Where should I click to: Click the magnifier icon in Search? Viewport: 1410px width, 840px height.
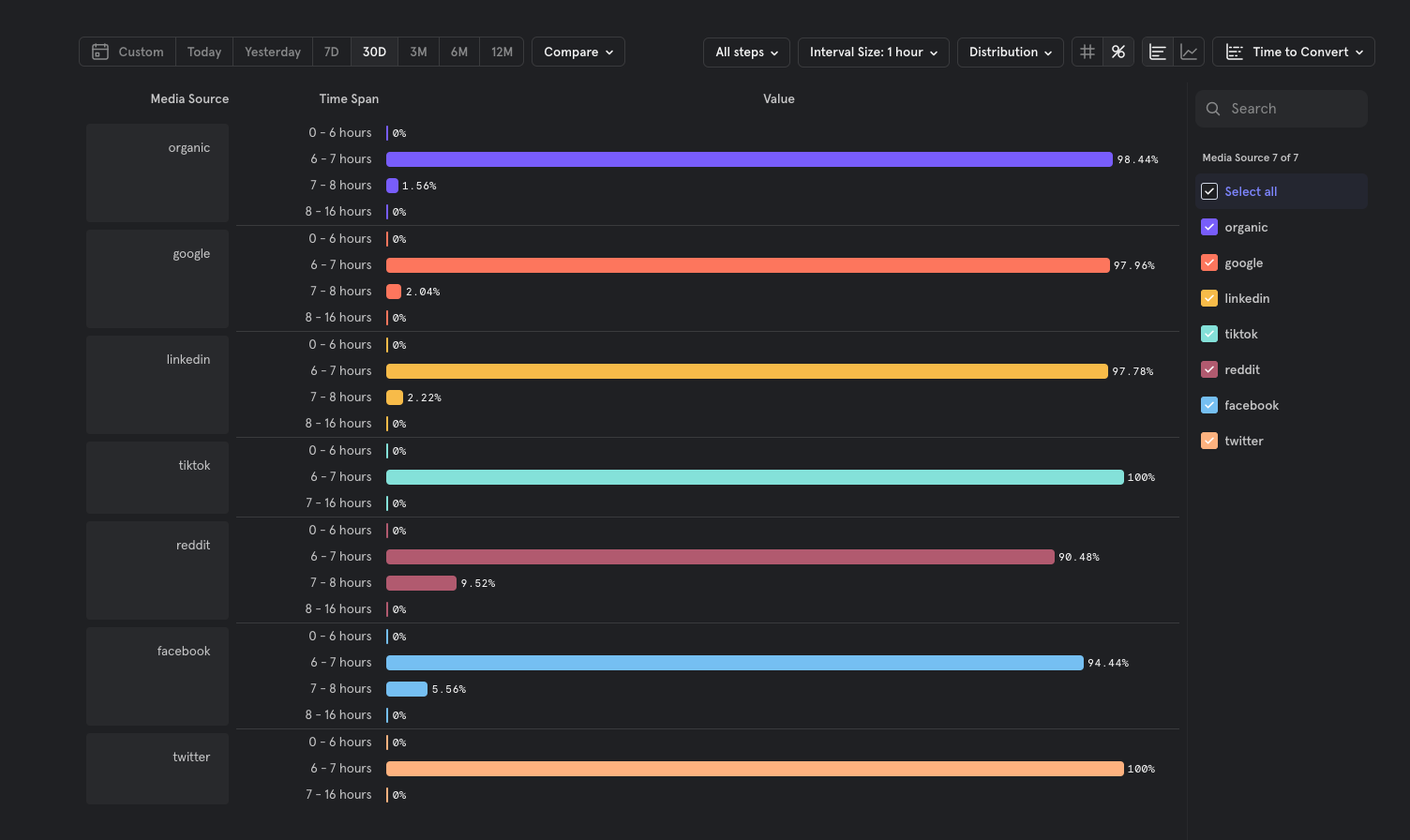point(1213,109)
